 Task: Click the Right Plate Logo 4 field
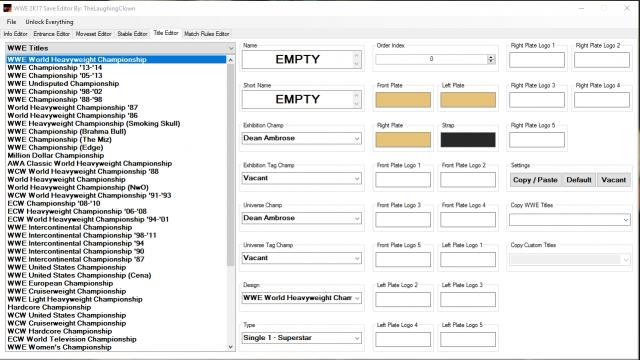[602, 100]
